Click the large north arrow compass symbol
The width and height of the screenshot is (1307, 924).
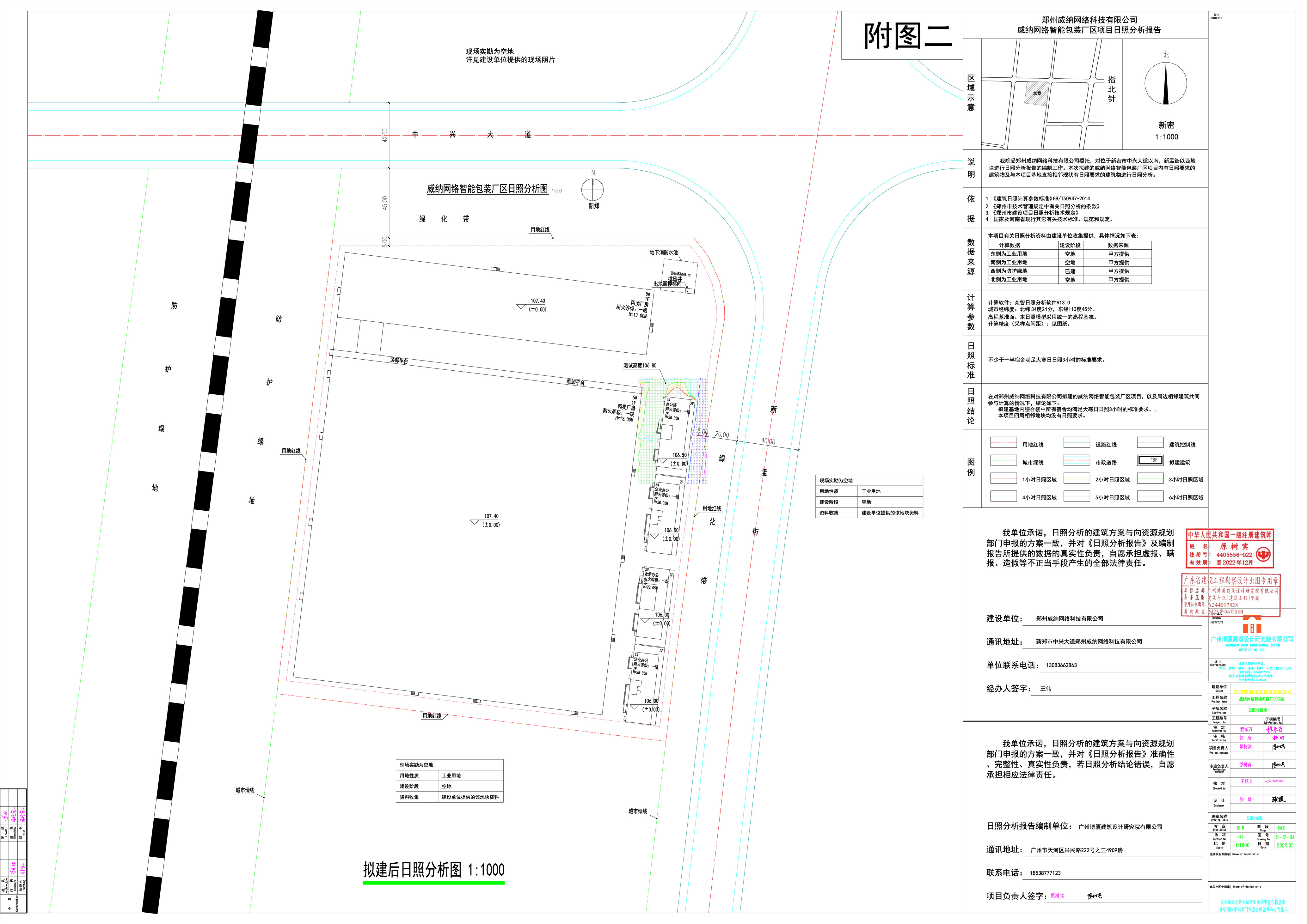point(1166,83)
